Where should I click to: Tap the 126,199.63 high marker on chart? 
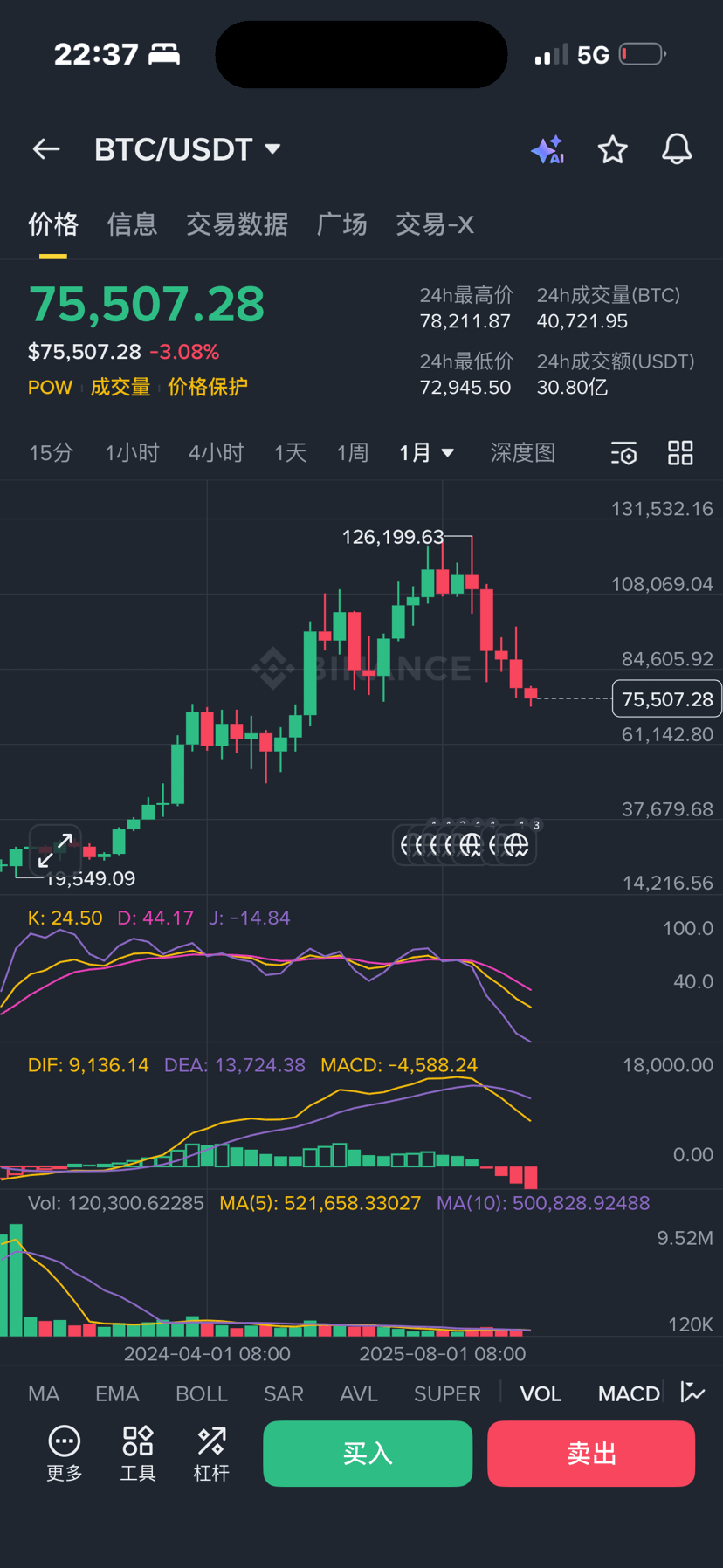[393, 537]
